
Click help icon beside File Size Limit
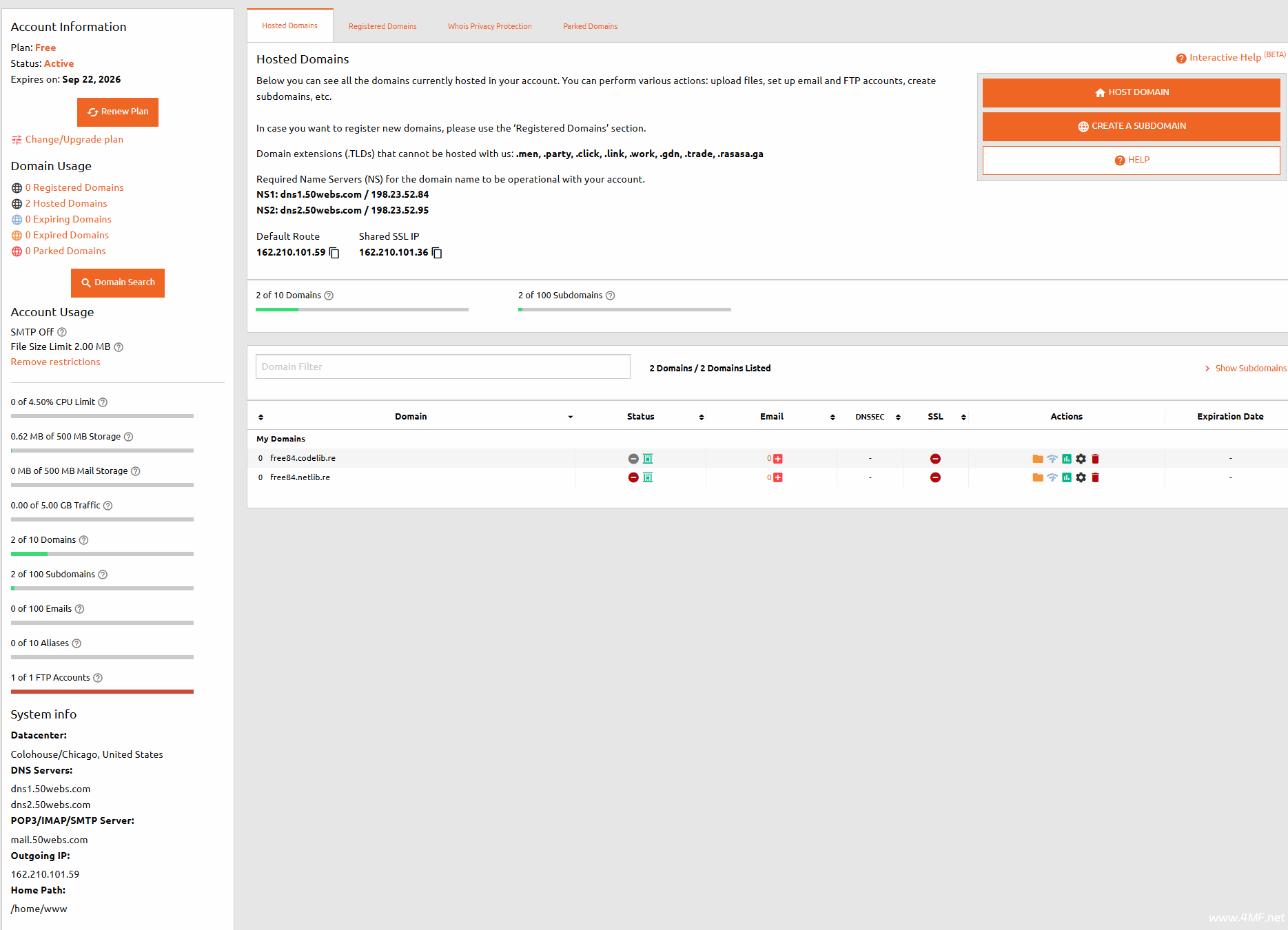click(x=119, y=347)
